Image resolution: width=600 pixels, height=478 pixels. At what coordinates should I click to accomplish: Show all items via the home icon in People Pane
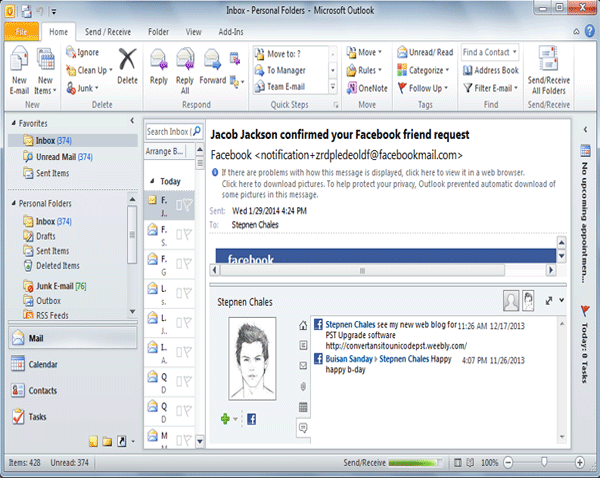(303, 325)
